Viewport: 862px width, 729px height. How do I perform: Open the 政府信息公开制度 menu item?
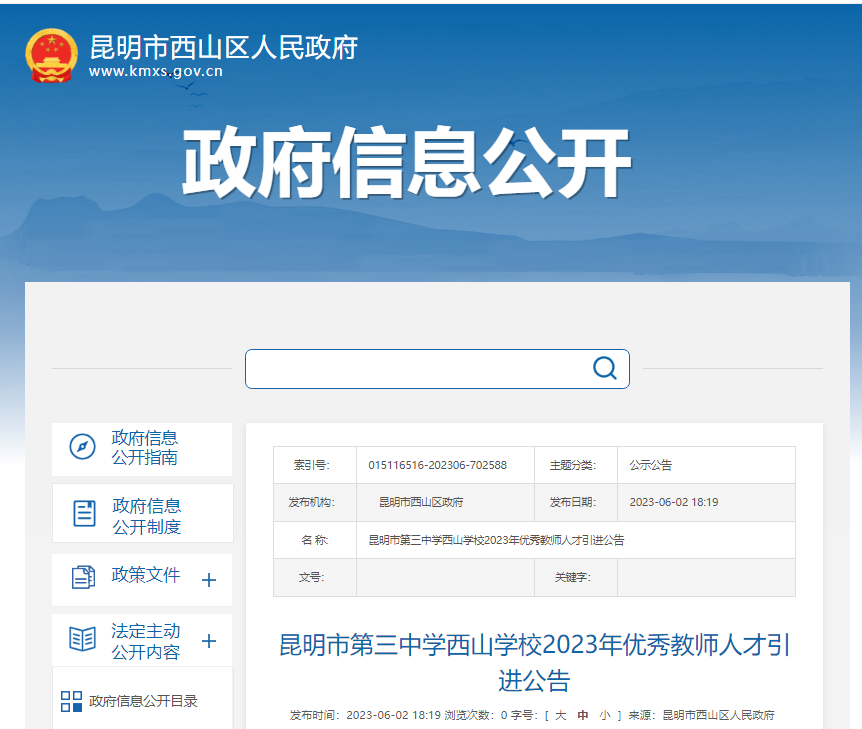click(147, 516)
